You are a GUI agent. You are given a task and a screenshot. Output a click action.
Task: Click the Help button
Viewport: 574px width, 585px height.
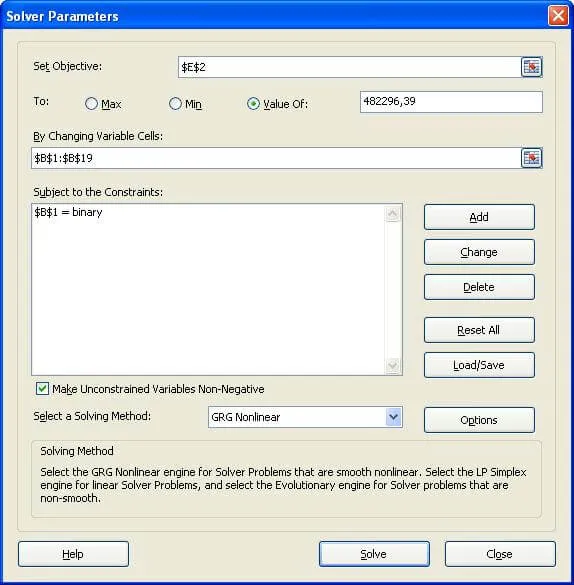73,554
